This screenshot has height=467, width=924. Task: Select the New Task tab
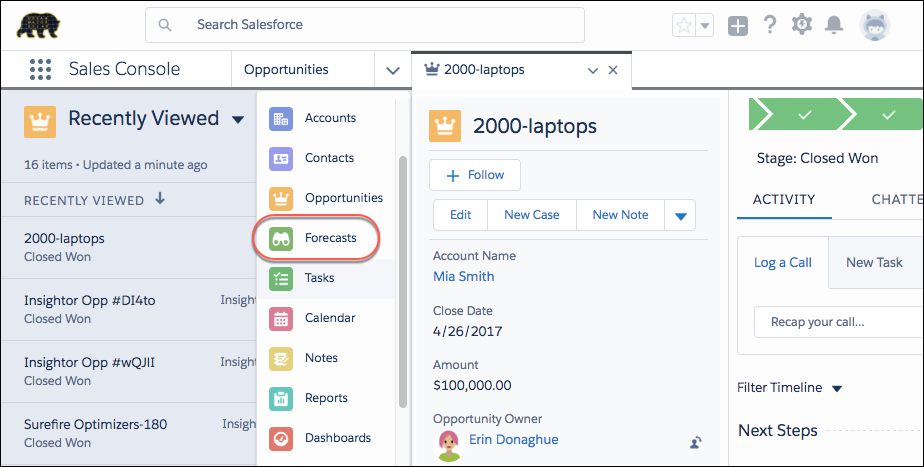874,263
